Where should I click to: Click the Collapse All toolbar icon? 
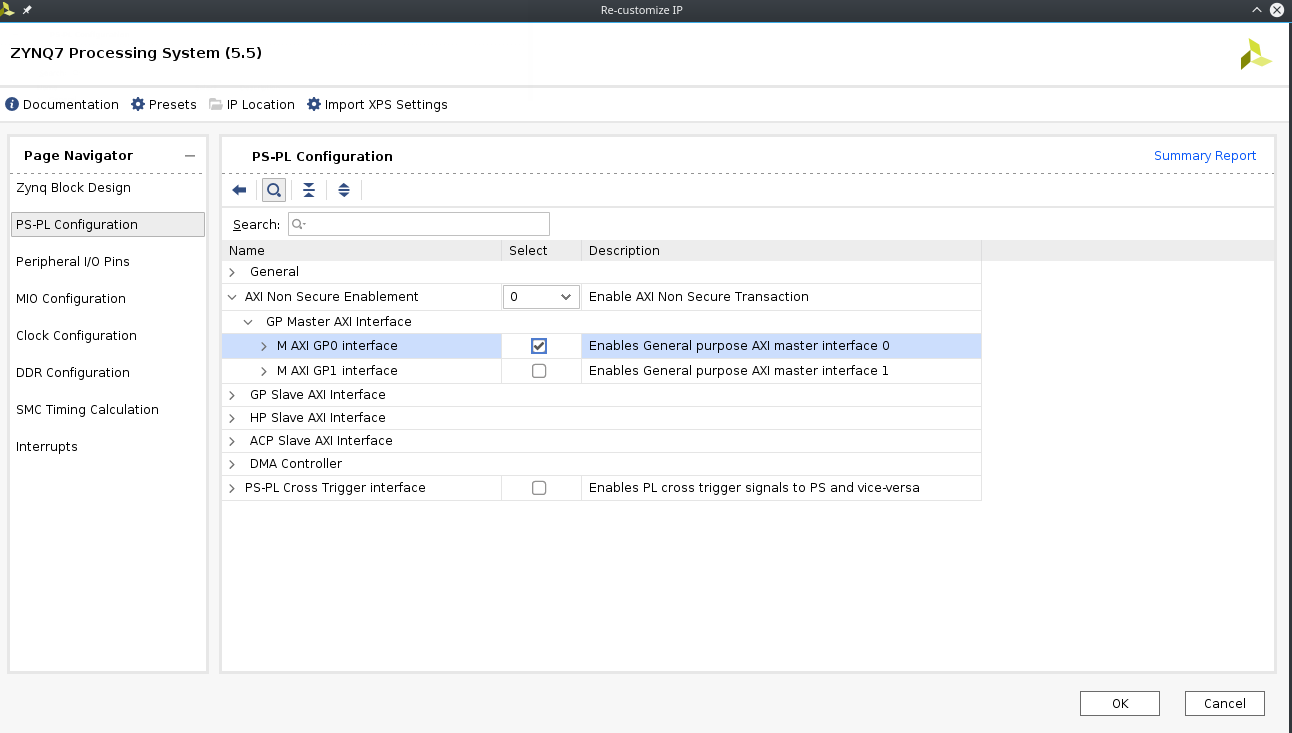point(309,190)
